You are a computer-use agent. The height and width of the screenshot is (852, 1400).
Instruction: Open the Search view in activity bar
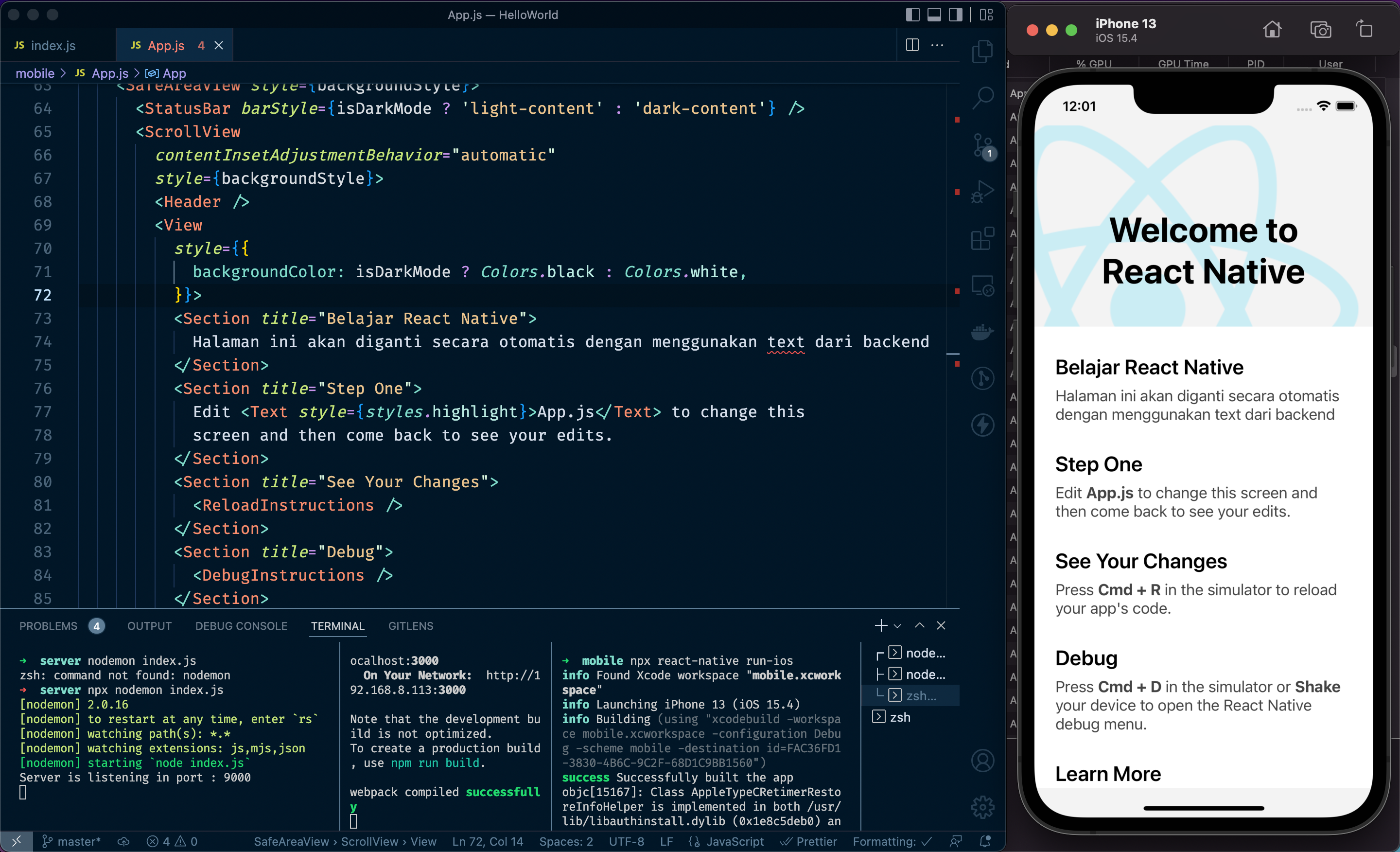click(982, 98)
